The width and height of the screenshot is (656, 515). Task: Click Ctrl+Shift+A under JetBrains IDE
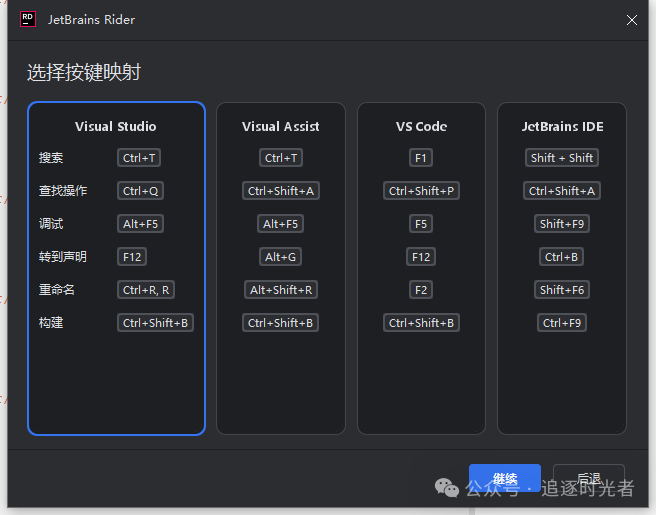(x=562, y=191)
